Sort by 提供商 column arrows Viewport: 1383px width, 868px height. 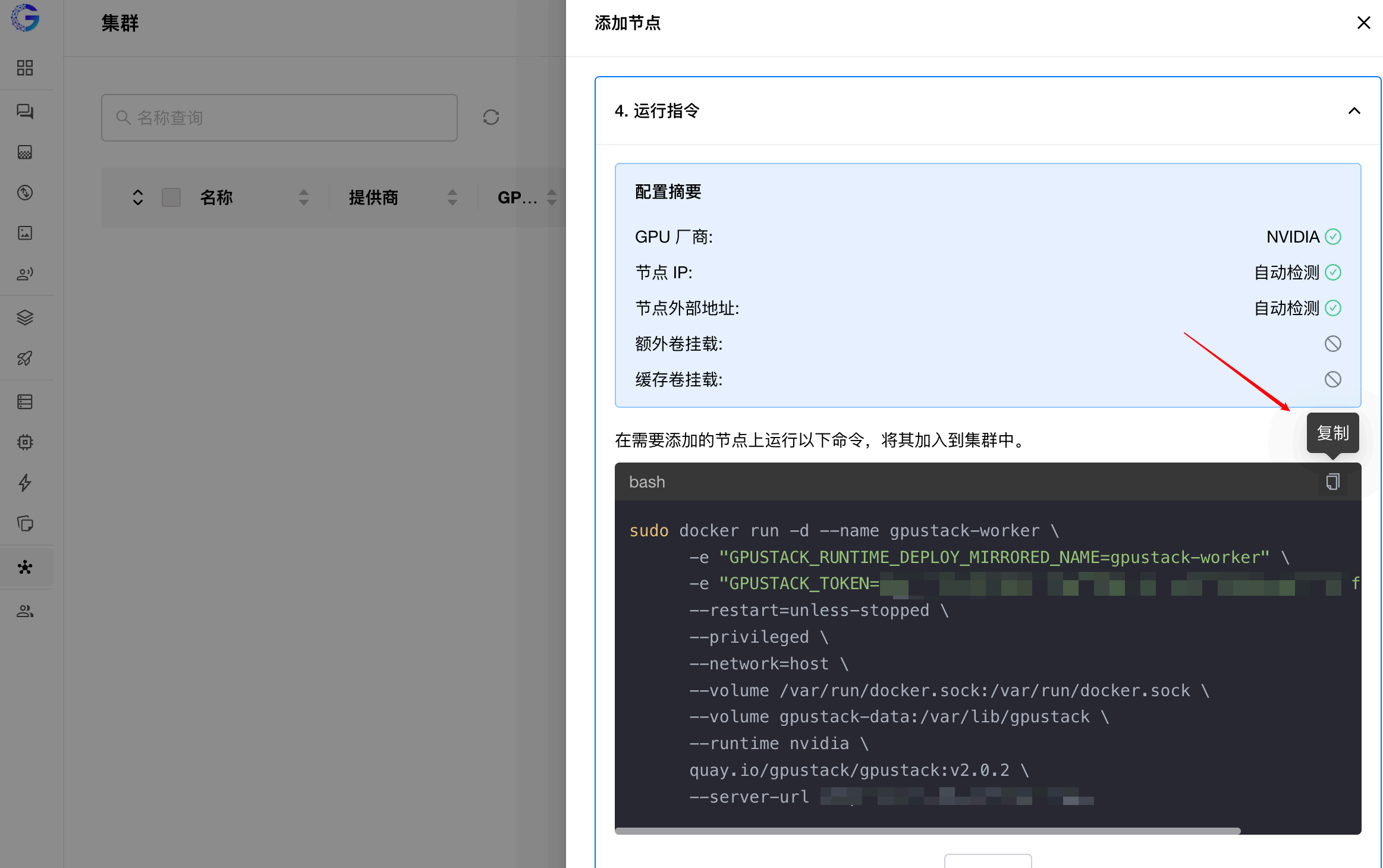[452, 197]
